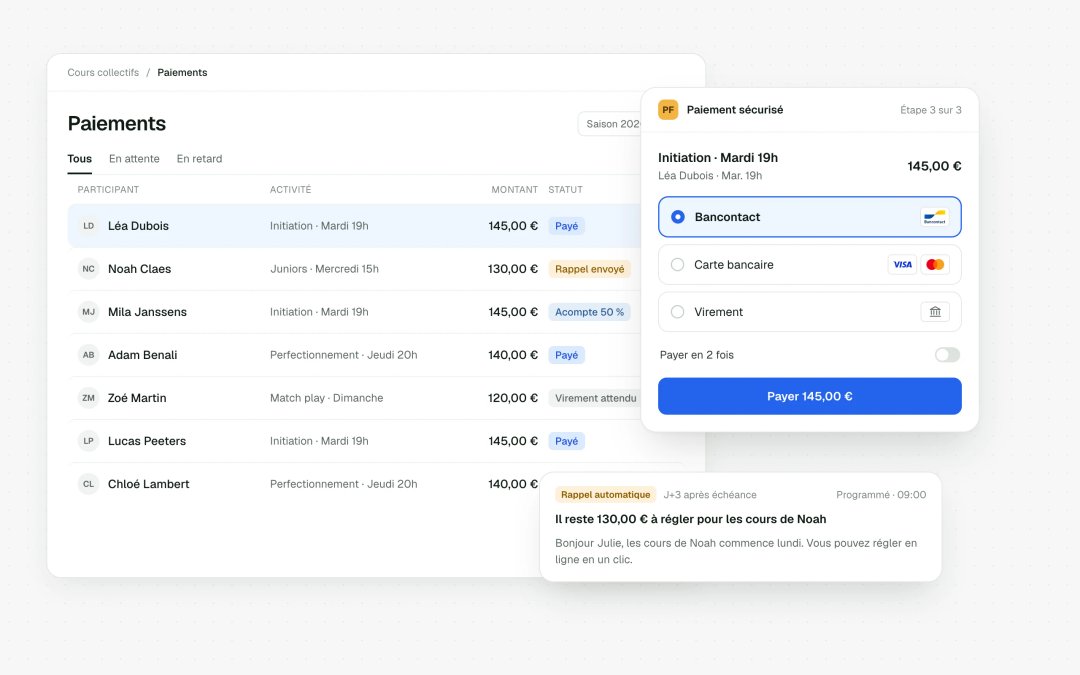Select the Bancontact payment option

pyautogui.click(x=809, y=217)
